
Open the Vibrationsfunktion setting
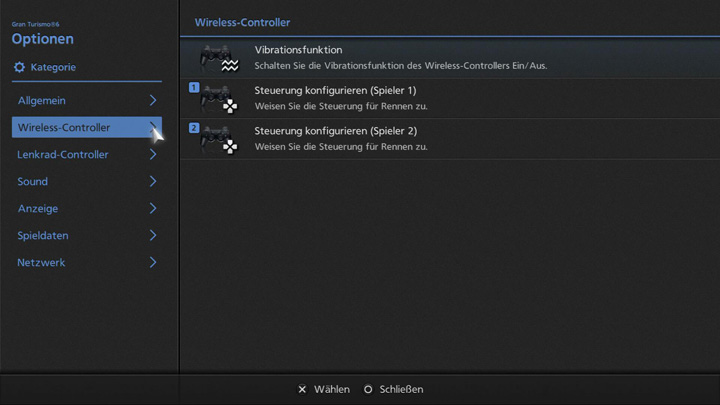coord(298,50)
